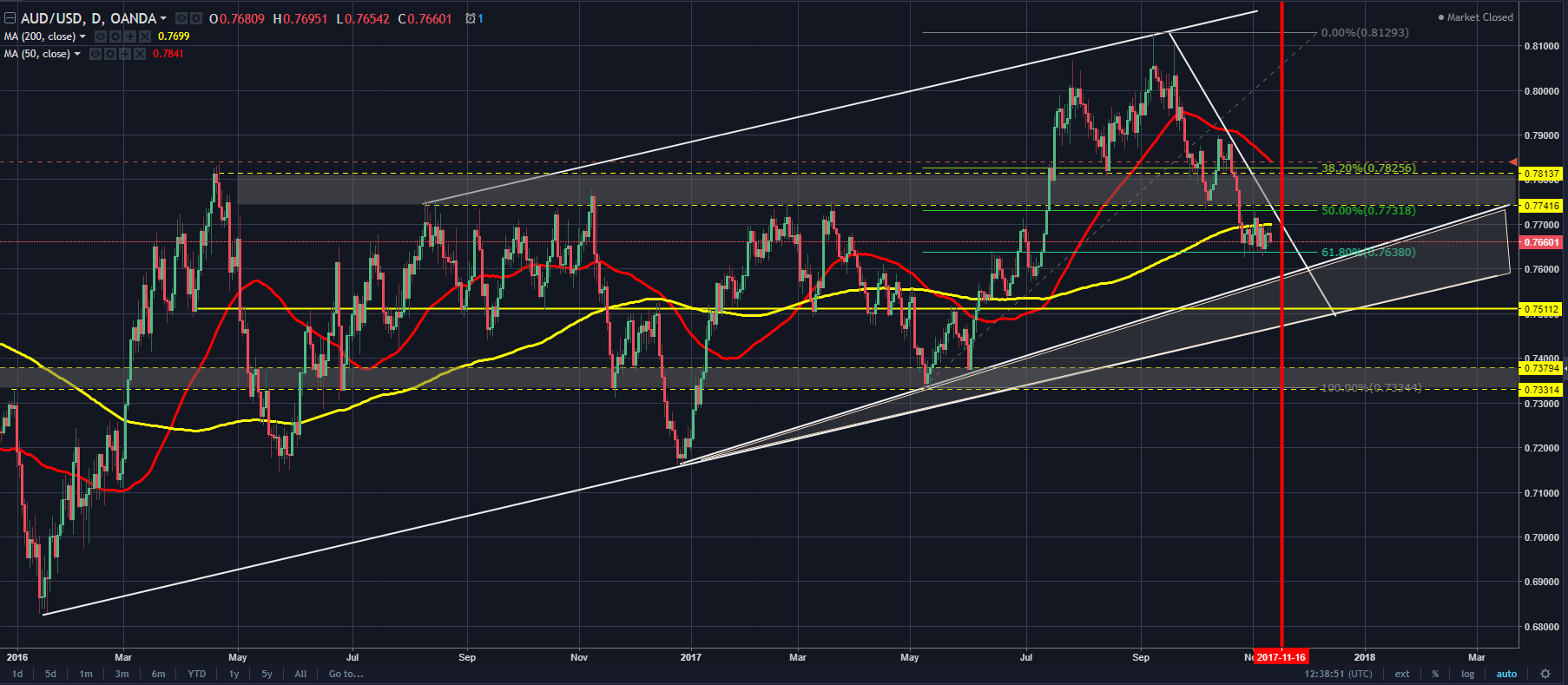Click the MA 50 value 0.7841
The image size is (1568, 685).
168,54
